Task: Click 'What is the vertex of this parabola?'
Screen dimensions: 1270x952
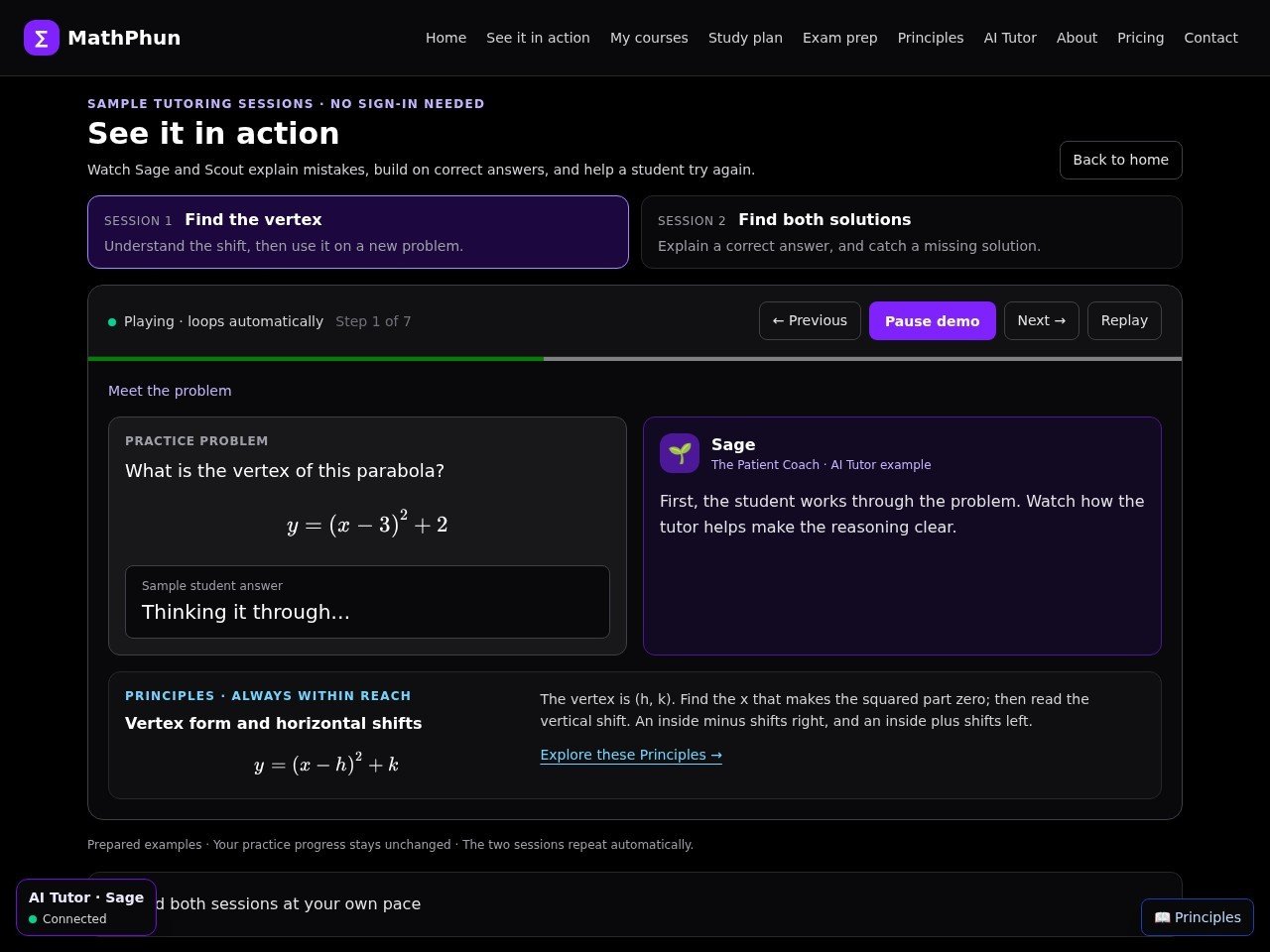Action: [285, 471]
